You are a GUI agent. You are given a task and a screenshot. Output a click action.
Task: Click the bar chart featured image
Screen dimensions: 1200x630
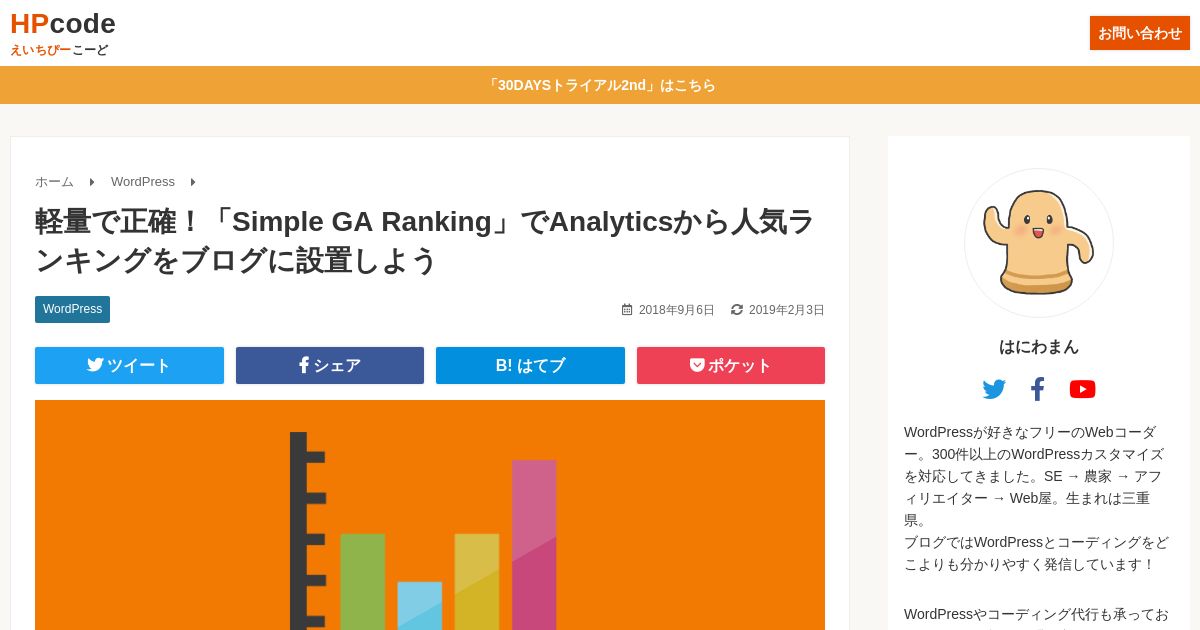pyautogui.click(x=430, y=515)
